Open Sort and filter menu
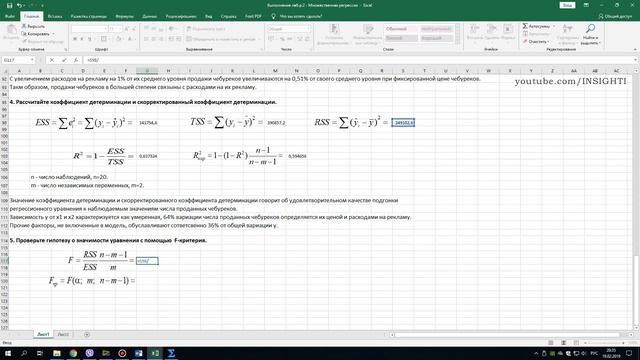The width and height of the screenshot is (640, 360). pos(567,34)
